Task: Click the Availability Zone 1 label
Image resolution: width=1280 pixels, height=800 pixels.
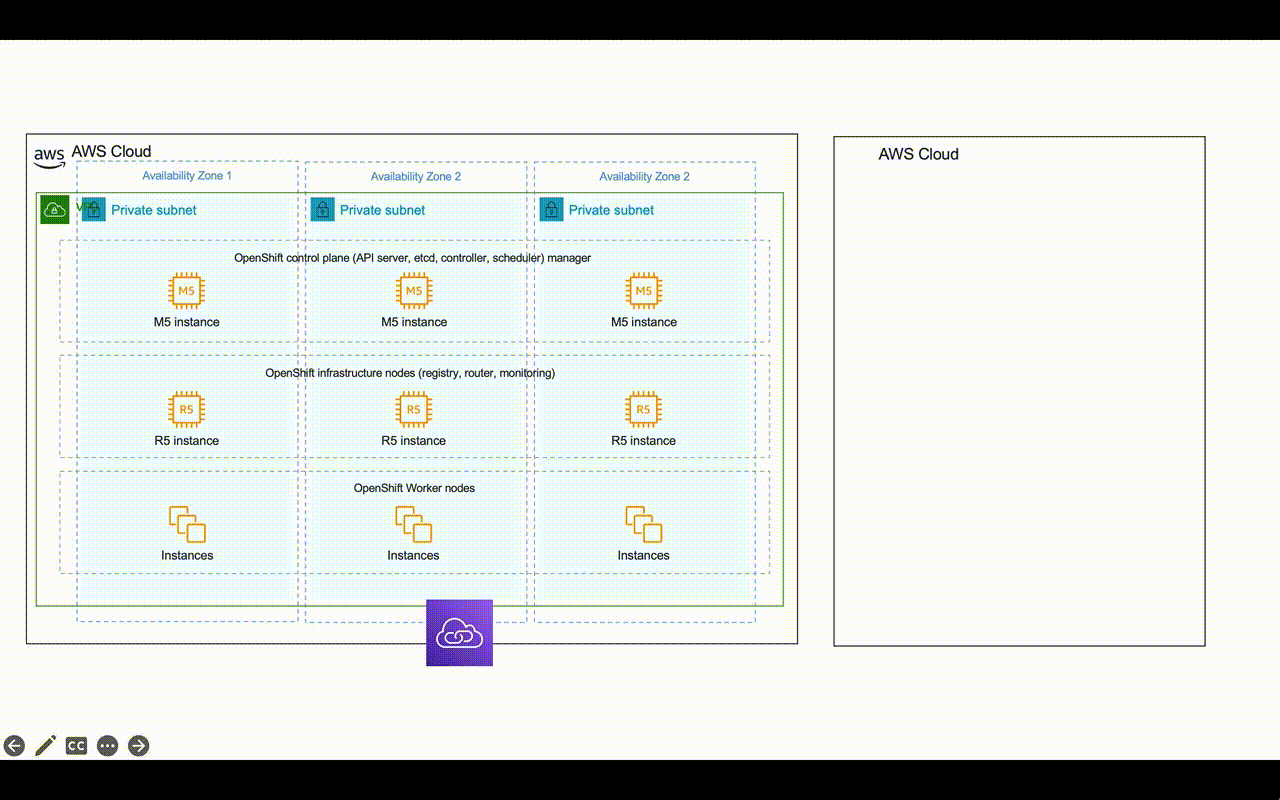Action: coord(186,176)
